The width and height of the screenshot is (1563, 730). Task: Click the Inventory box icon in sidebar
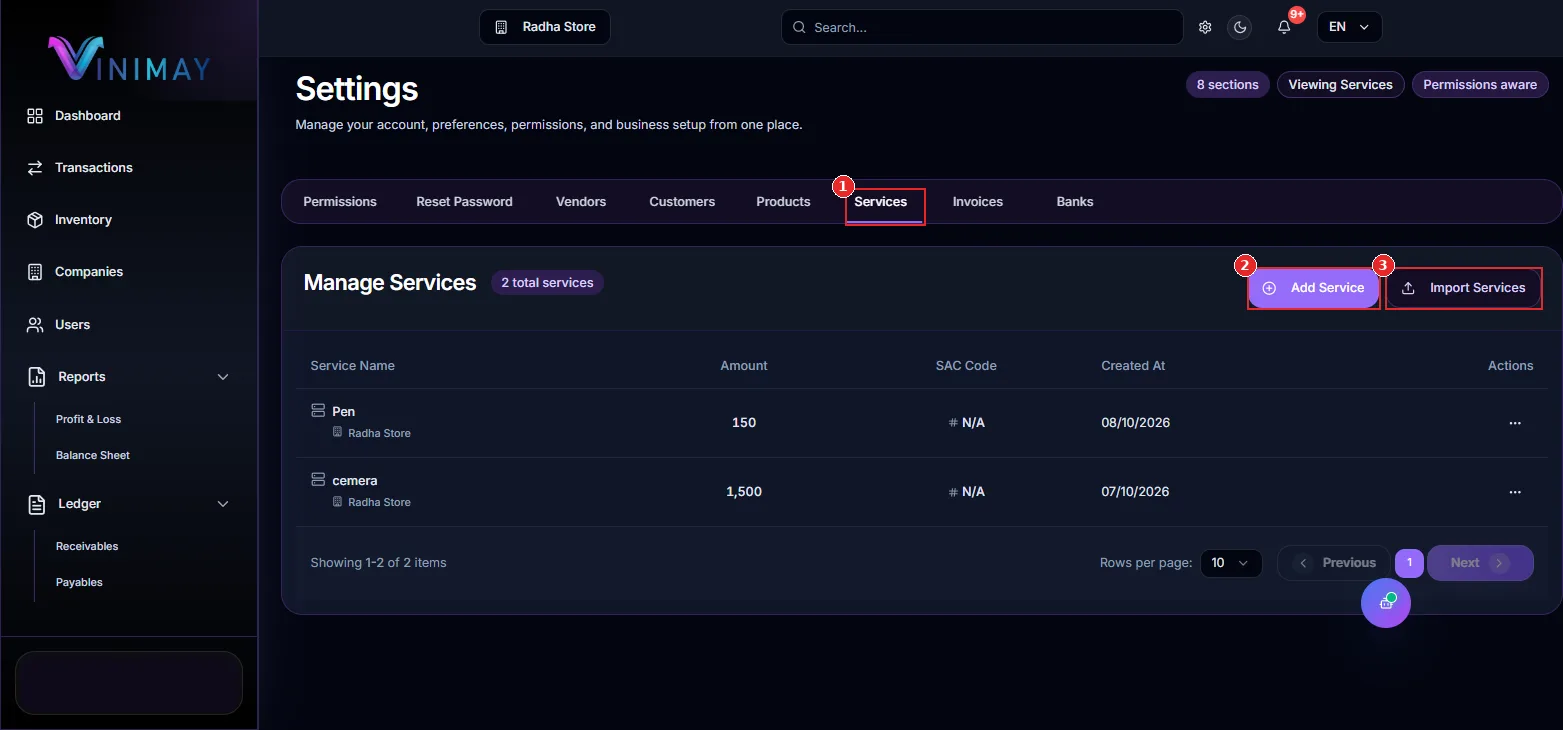click(35, 220)
